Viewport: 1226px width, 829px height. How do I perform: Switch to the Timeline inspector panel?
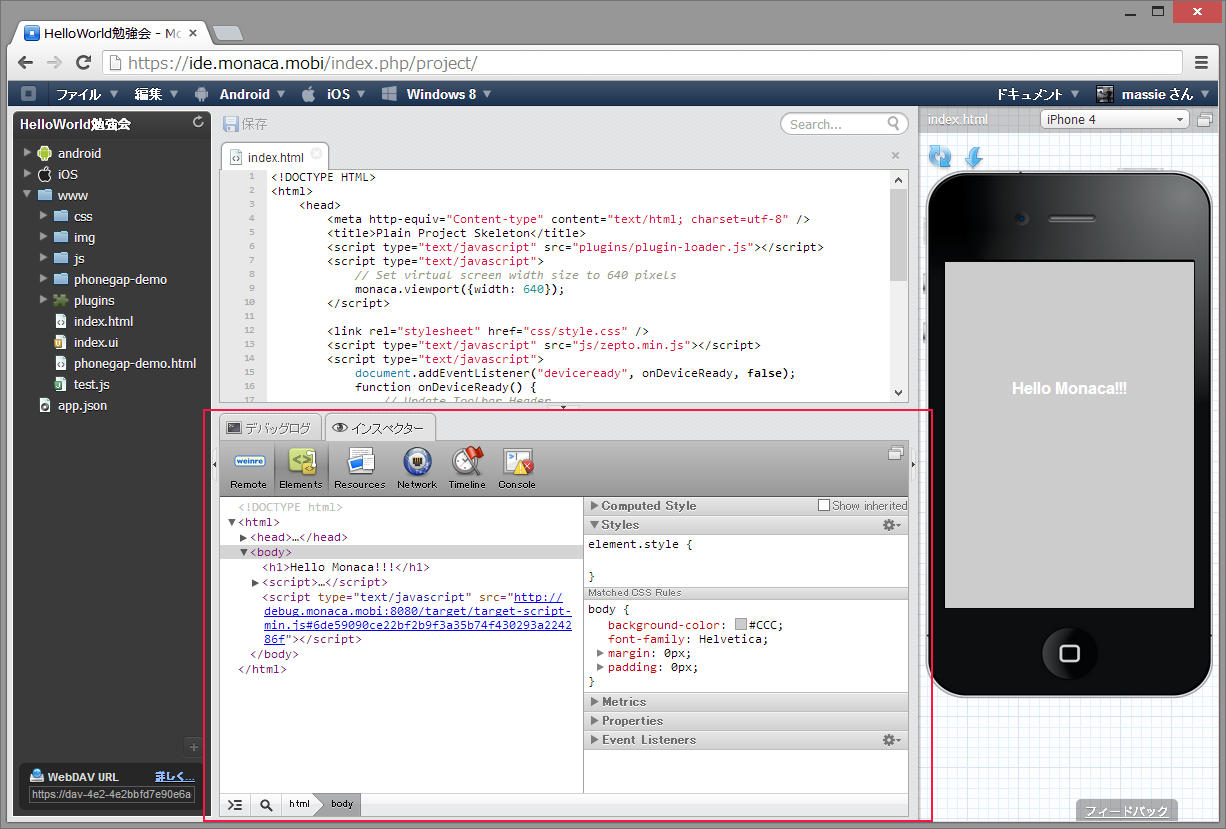tap(467, 468)
